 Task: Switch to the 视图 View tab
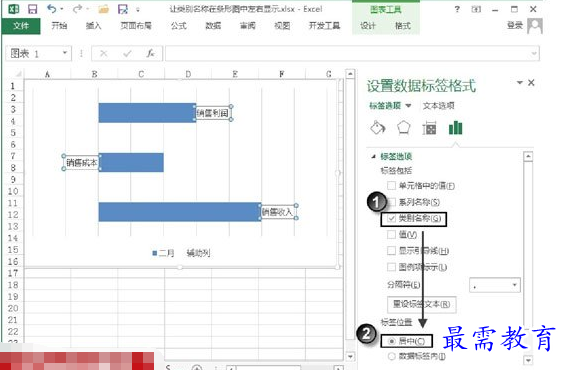282,26
